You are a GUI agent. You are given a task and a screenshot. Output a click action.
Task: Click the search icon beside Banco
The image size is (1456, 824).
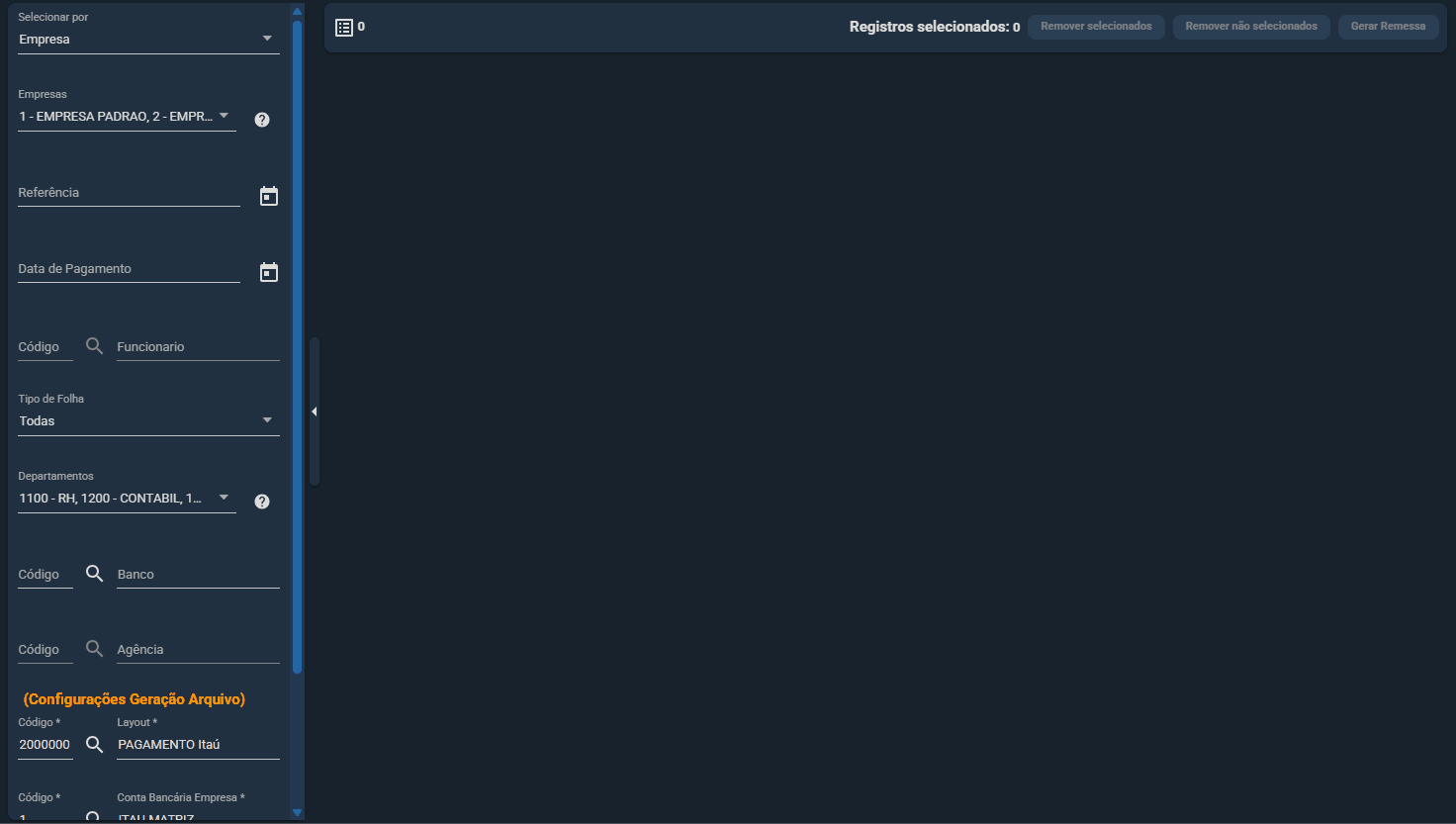[95, 574]
